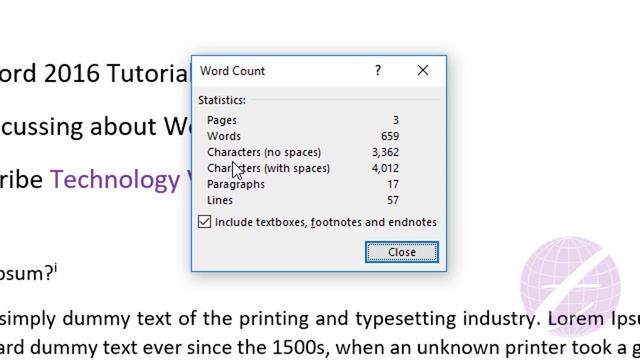The height and width of the screenshot is (360, 640).
Task: Select the Words count value 659
Action: tap(390, 136)
